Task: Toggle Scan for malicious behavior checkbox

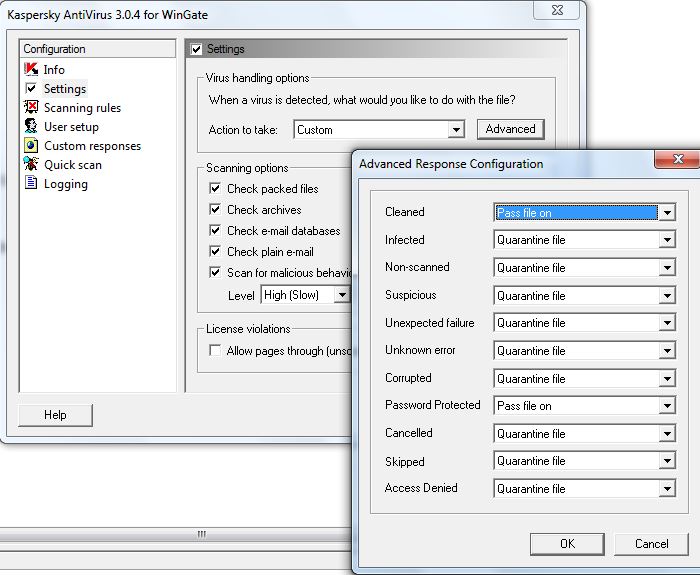Action: pyautogui.click(x=215, y=272)
